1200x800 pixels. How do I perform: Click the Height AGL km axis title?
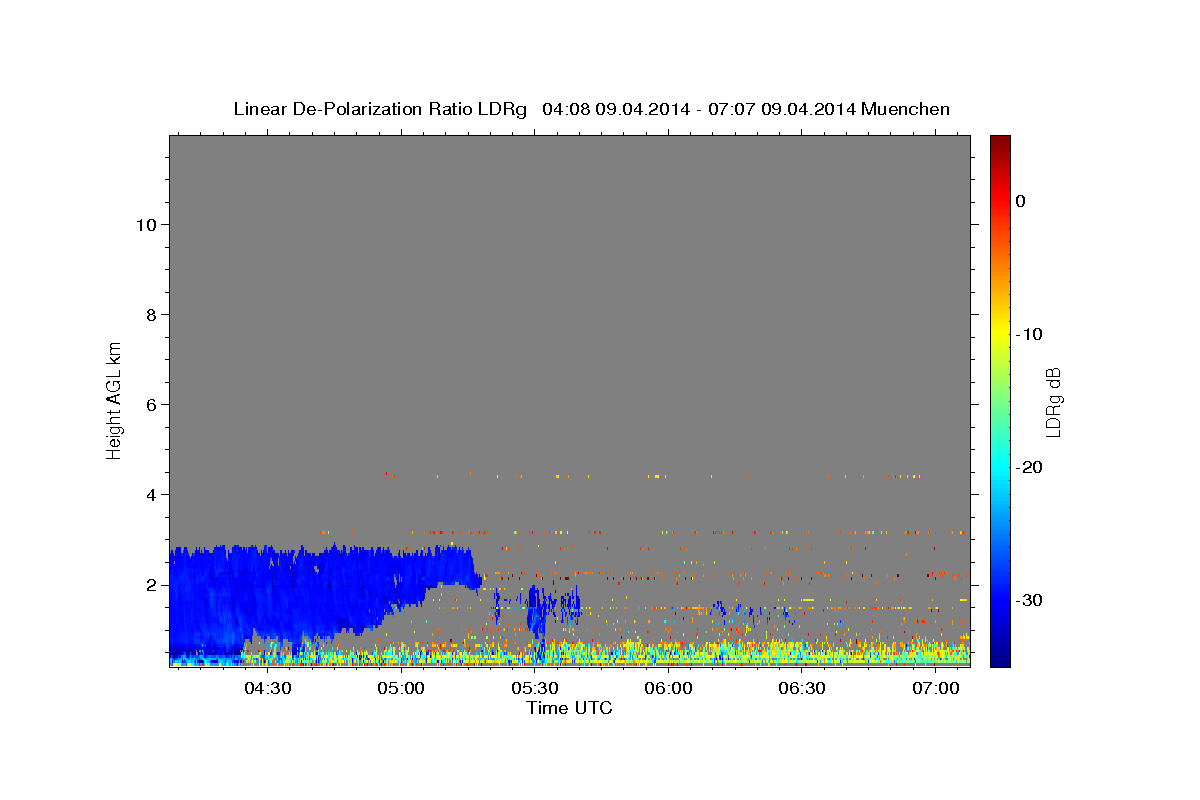114,400
